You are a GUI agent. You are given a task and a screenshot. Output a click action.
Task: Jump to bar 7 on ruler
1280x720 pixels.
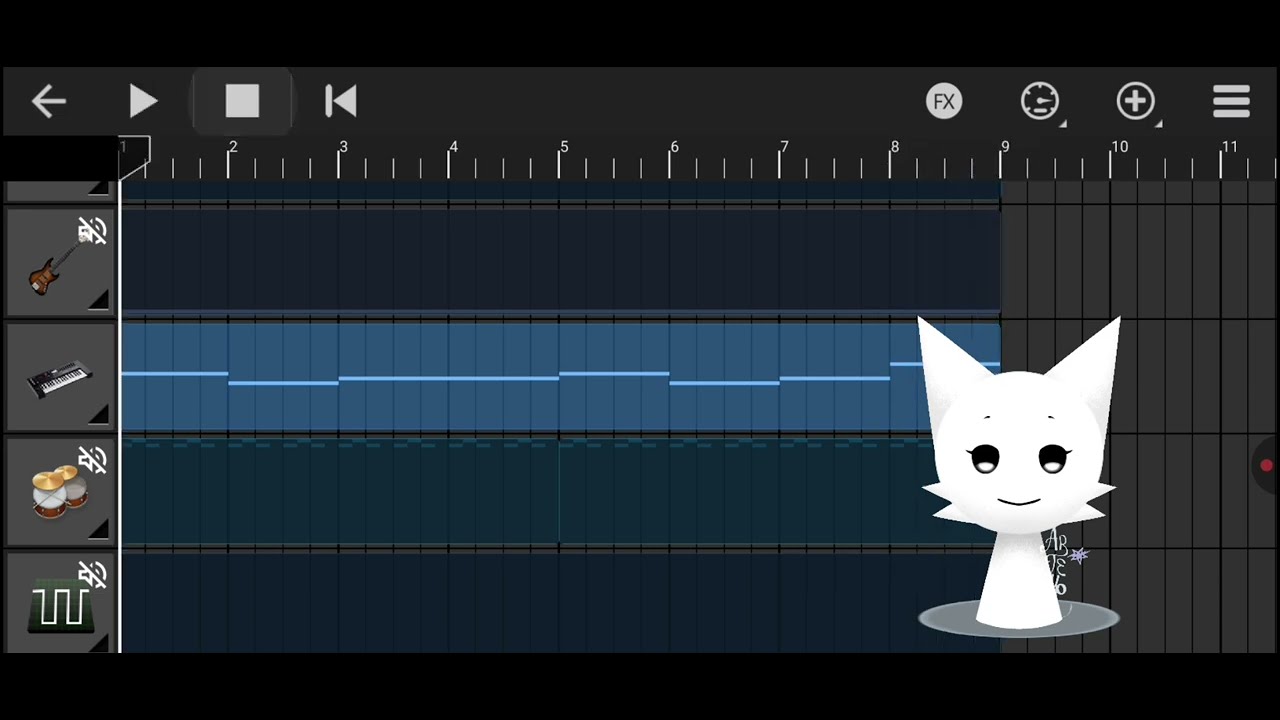pos(784,147)
